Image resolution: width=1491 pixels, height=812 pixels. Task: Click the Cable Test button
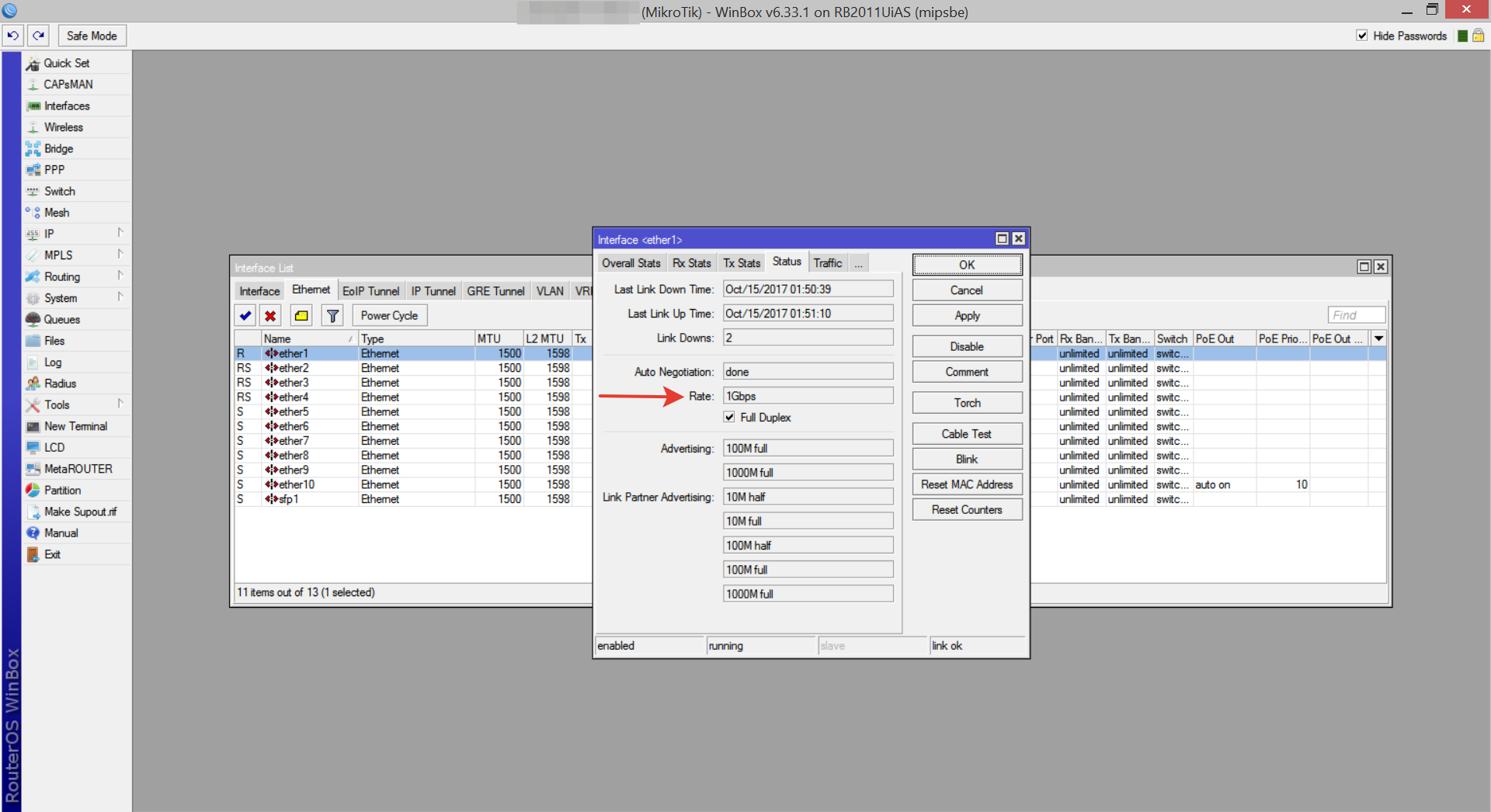tap(967, 434)
